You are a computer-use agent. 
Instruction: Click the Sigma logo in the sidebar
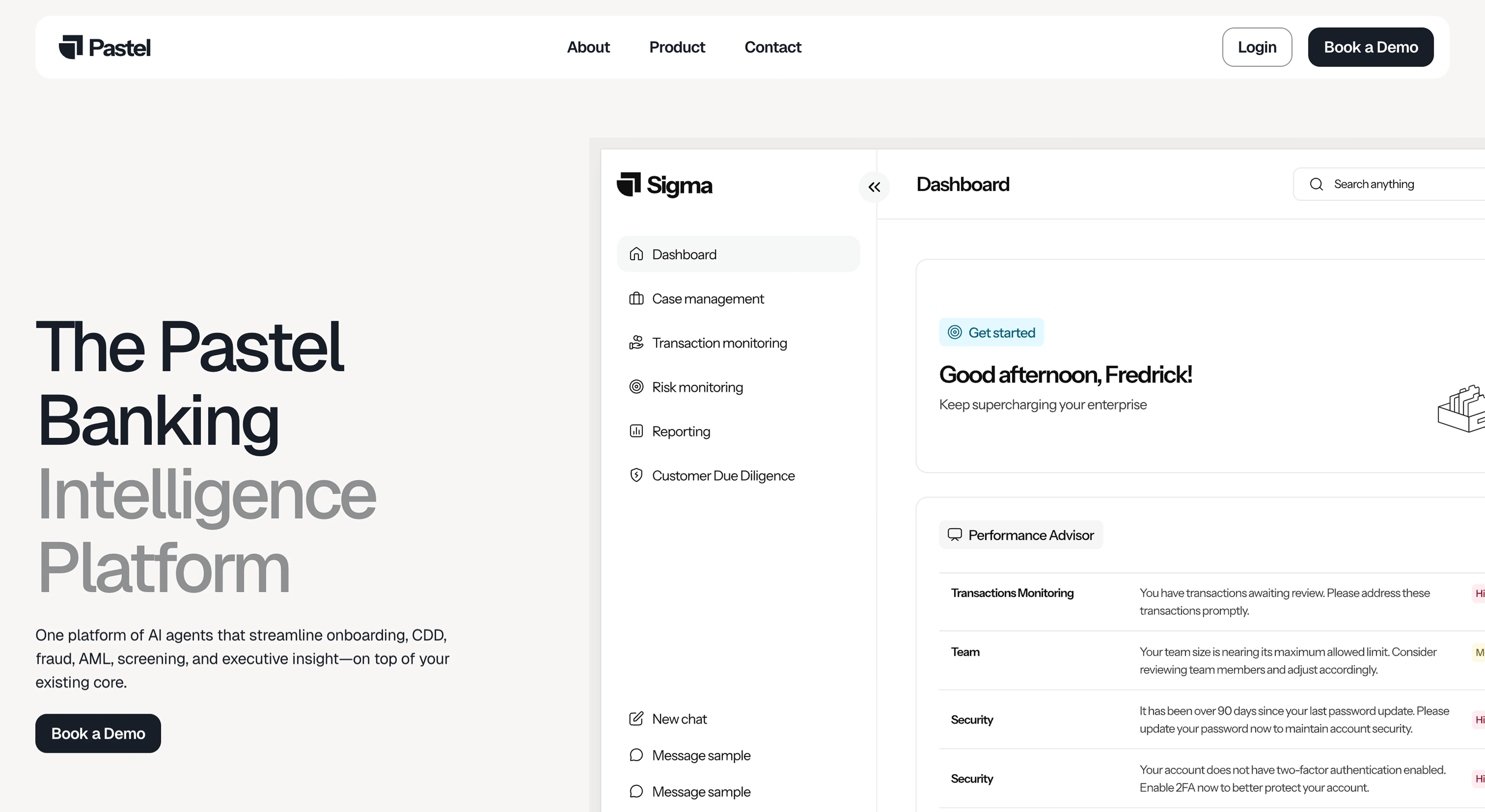[x=664, y=185]
